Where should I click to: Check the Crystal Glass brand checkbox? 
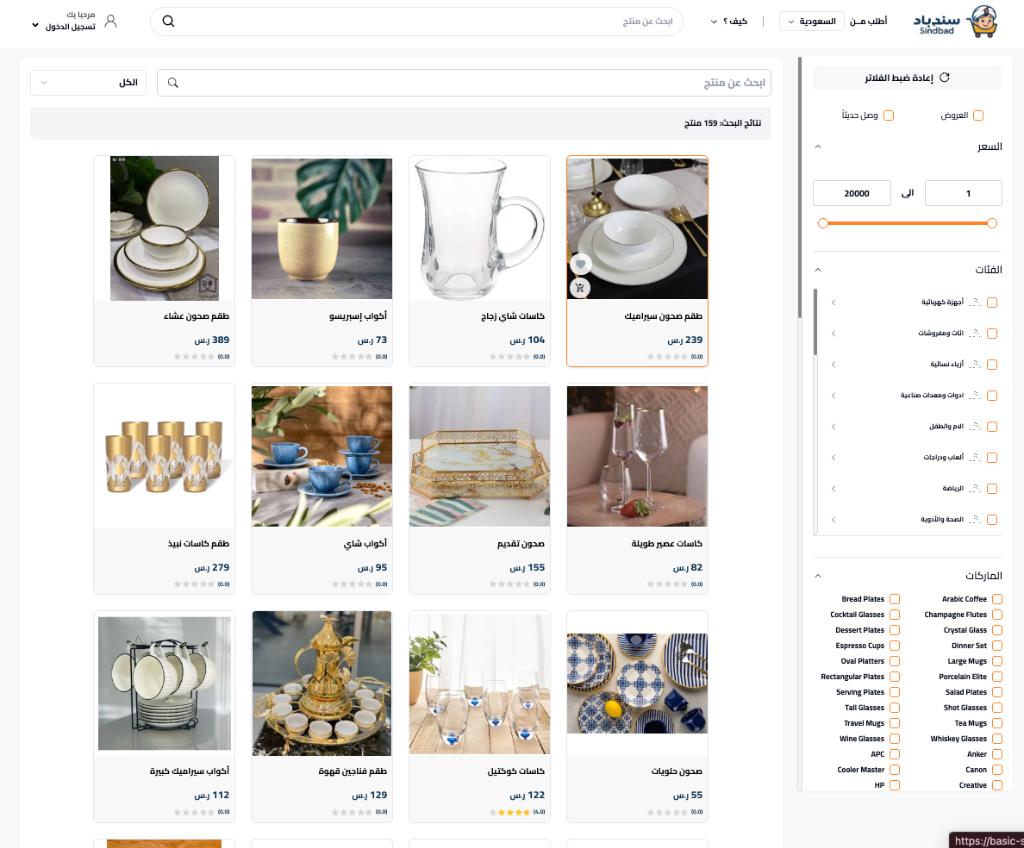point(997,630)
